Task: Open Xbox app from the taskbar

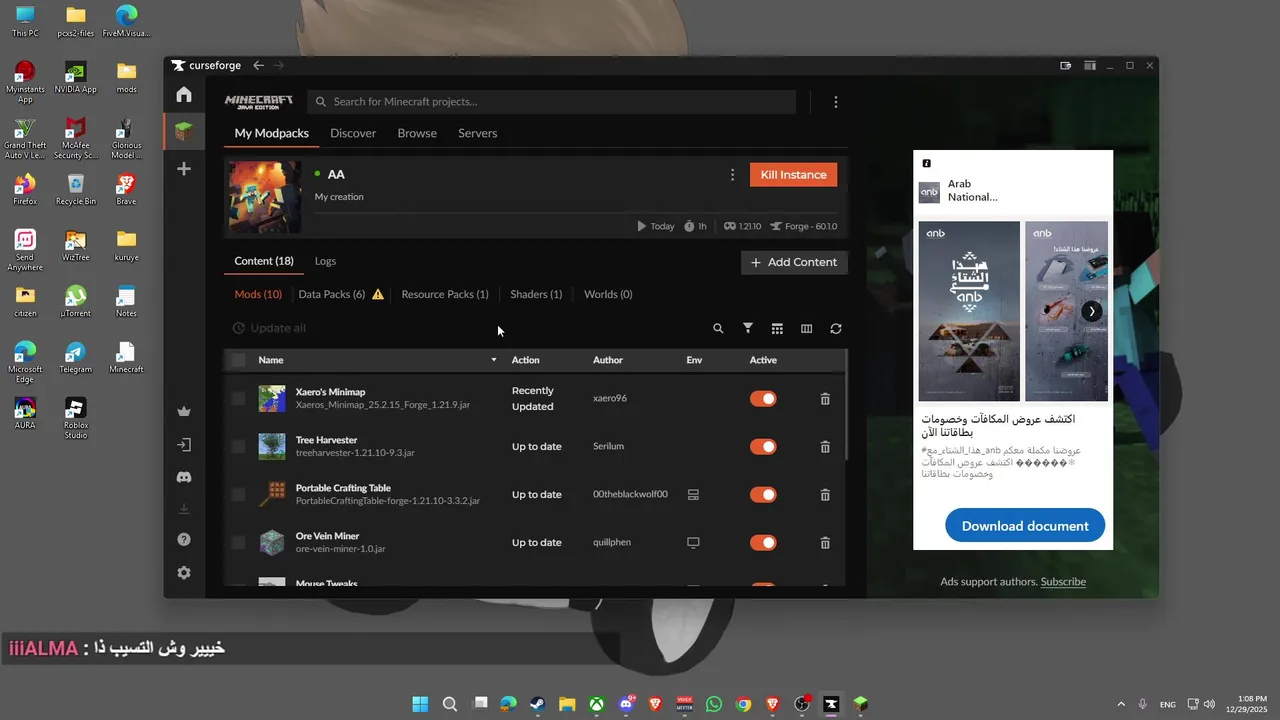Action: [596, 704]
